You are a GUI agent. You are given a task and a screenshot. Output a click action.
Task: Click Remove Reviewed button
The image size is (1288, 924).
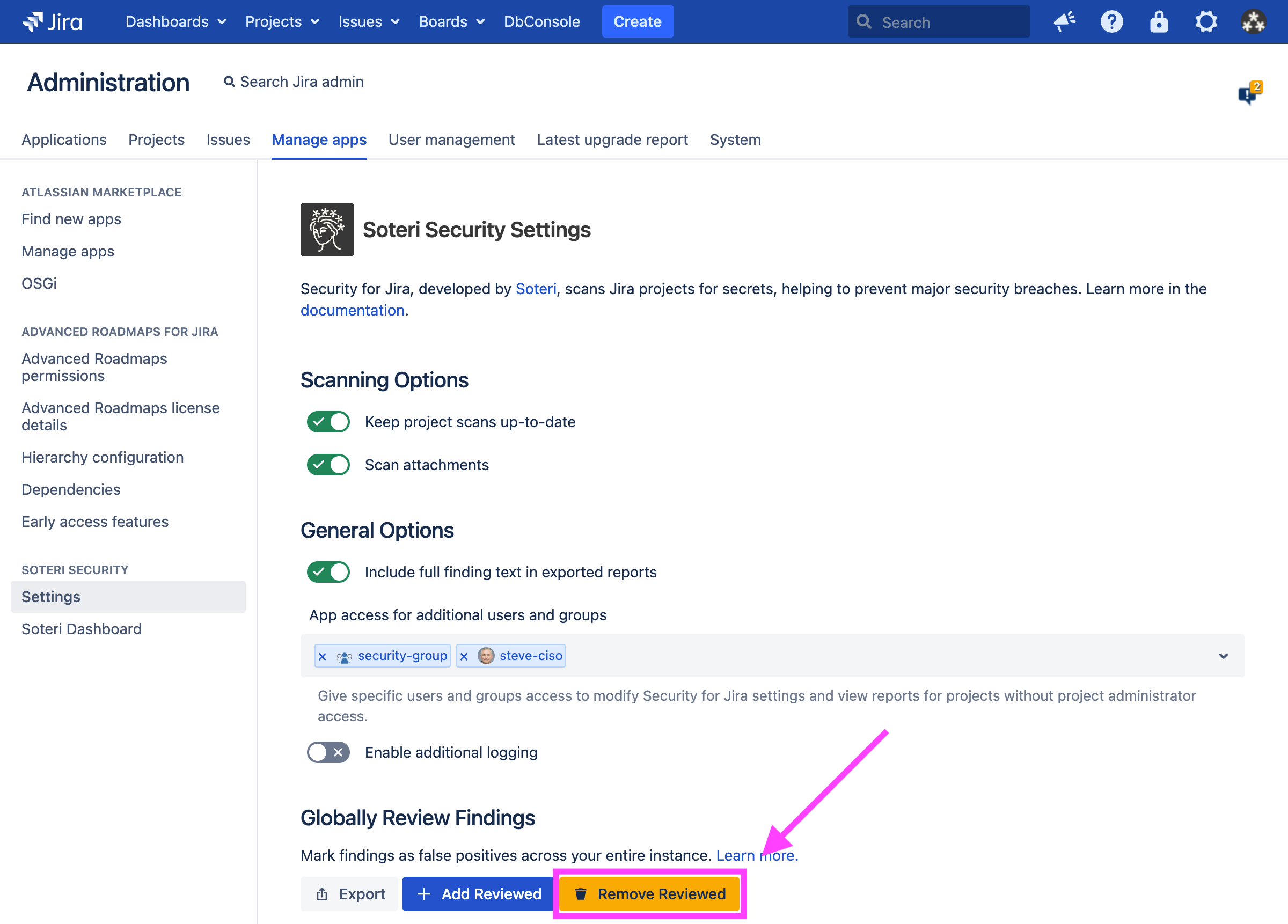tap(649, 894)
